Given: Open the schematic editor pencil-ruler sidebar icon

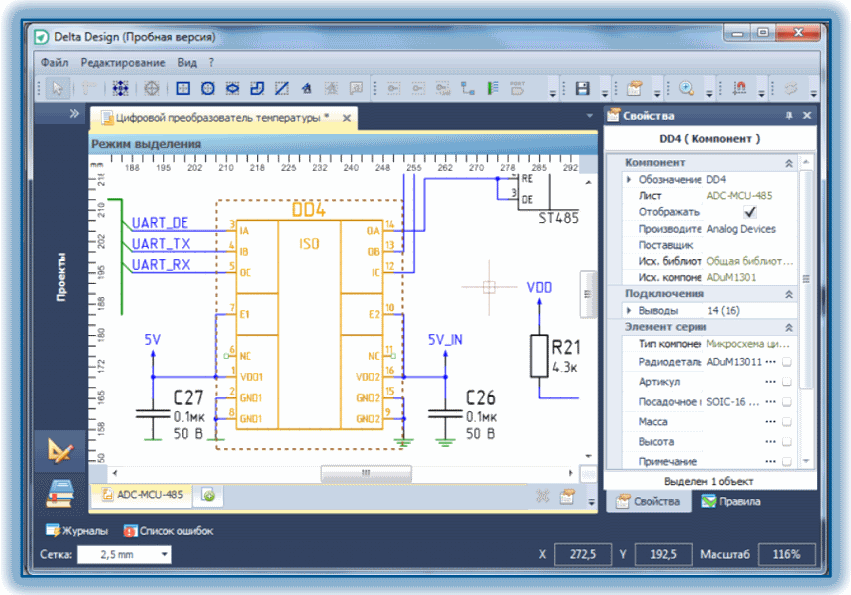Looking at the screenshot, I should [60, 451].
